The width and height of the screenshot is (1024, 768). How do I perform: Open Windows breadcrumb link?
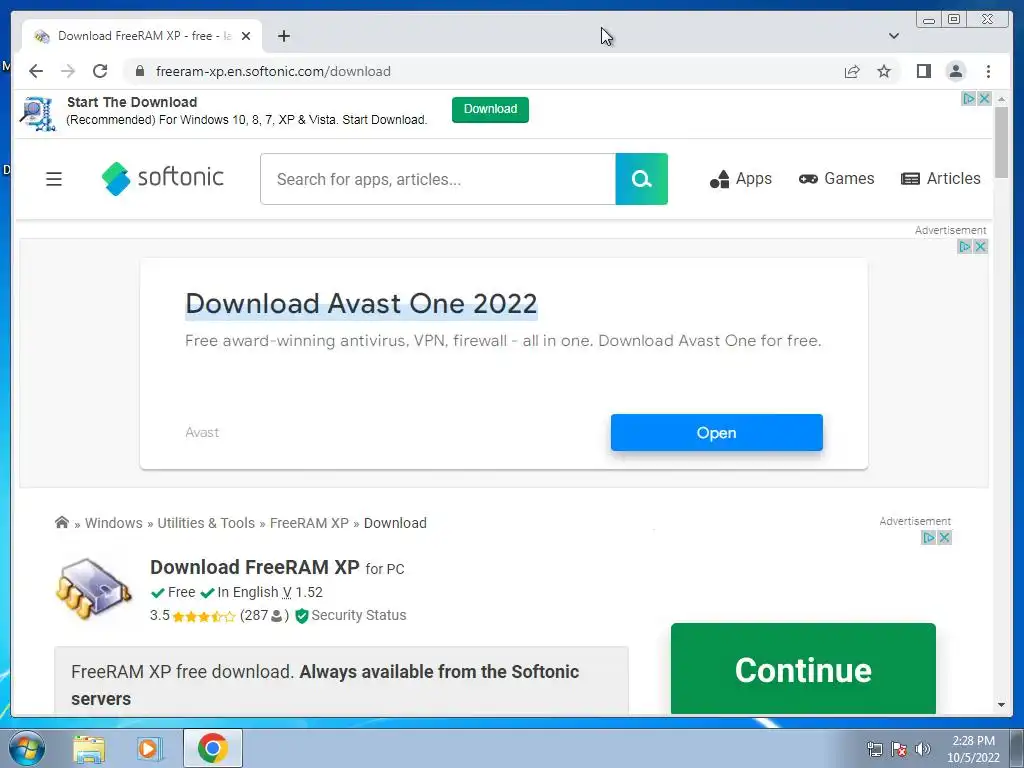[114, 523]
